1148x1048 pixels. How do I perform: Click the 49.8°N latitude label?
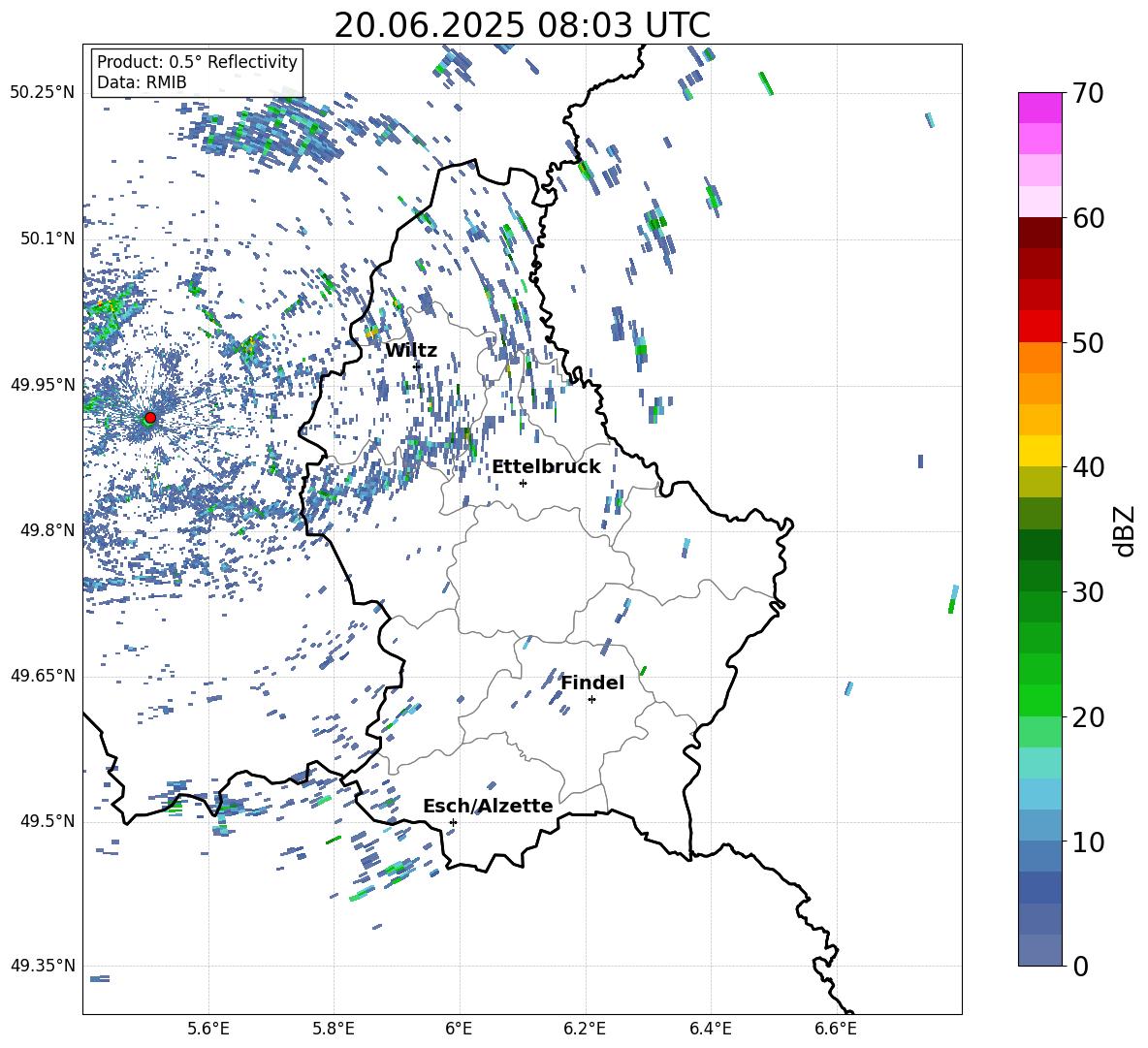[47, 530]
